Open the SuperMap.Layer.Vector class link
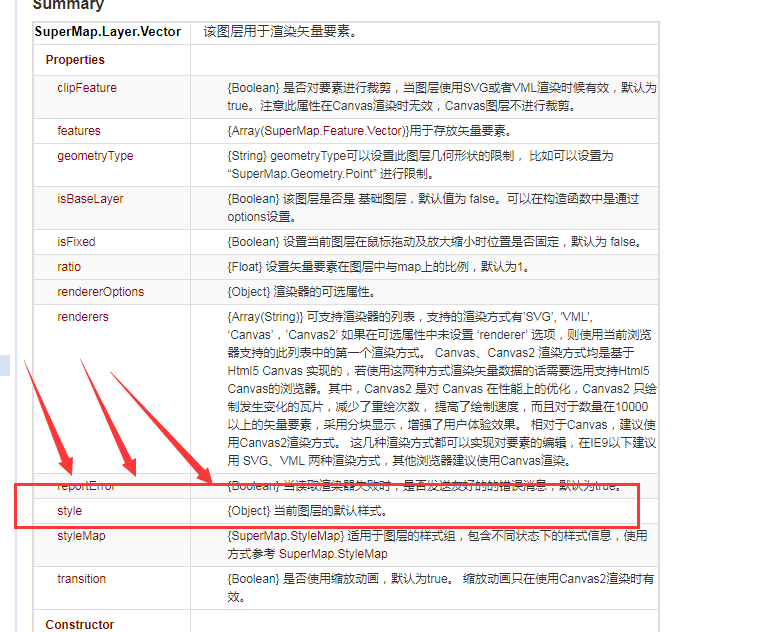The width and height of the screenshot is (765, 632). [107, 32]
